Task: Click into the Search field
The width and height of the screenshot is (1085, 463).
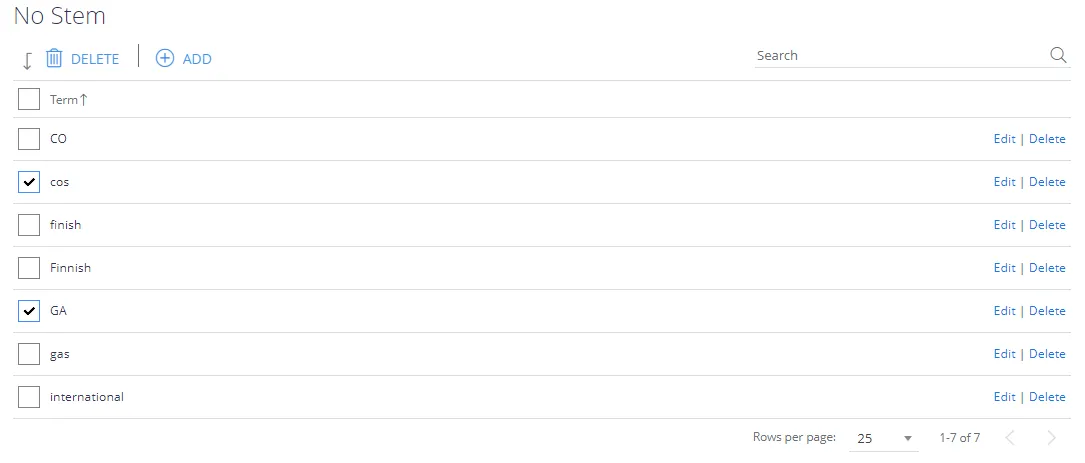Action: [901, 55]
